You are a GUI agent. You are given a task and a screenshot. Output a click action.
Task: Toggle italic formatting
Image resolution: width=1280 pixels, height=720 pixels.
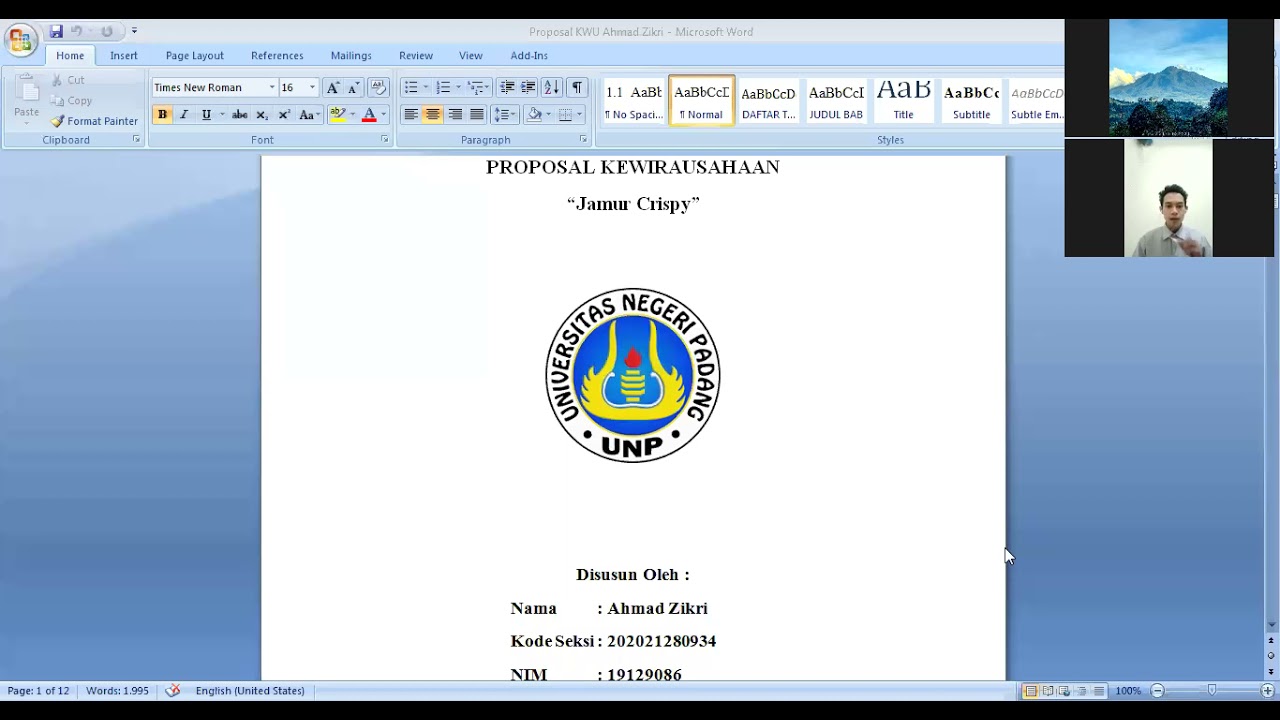coord(184,115)
